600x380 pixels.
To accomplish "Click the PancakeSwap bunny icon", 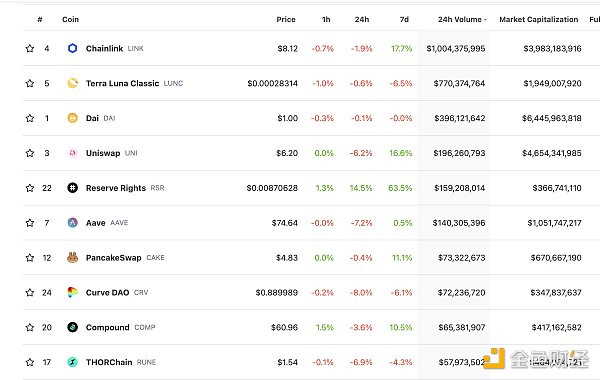I will tap(72, 258).
